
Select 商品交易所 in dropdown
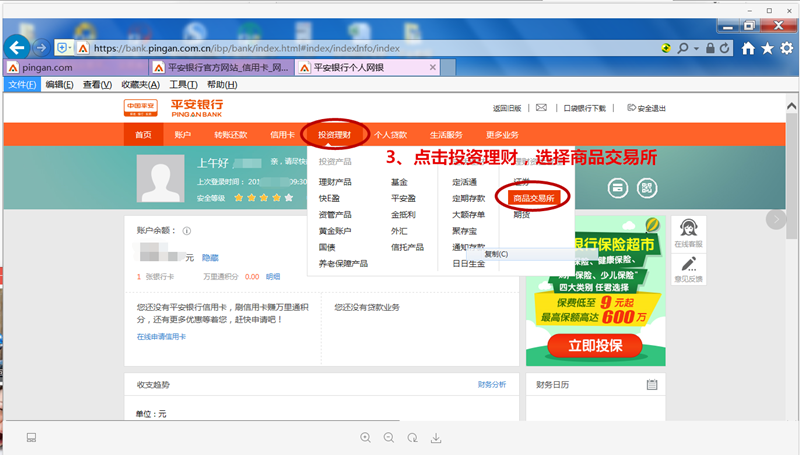[534, 198]
